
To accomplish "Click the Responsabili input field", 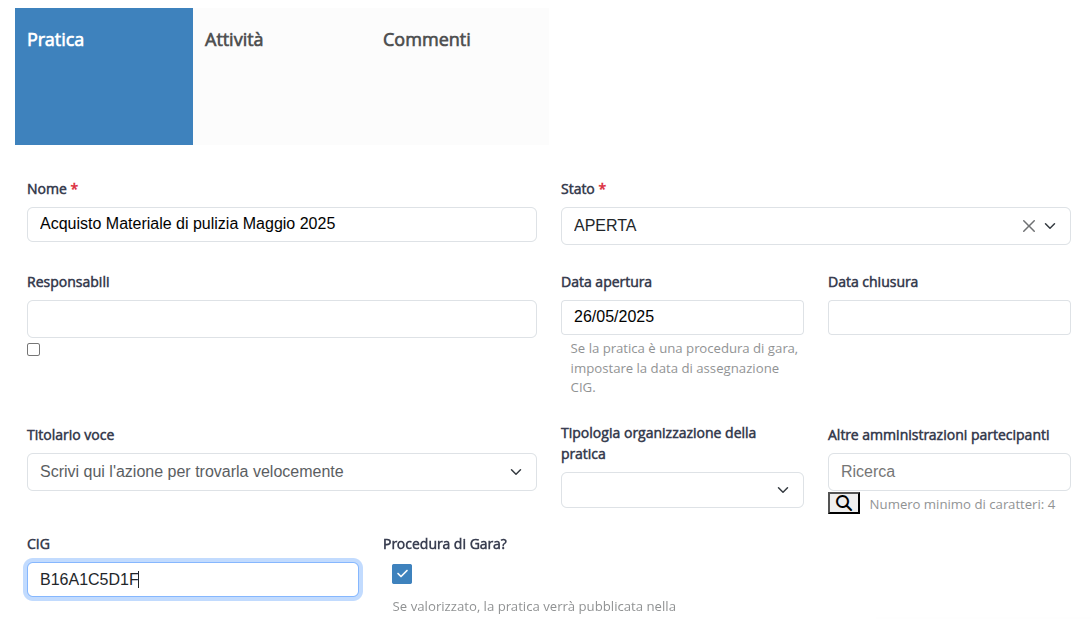I will (282, 319).
